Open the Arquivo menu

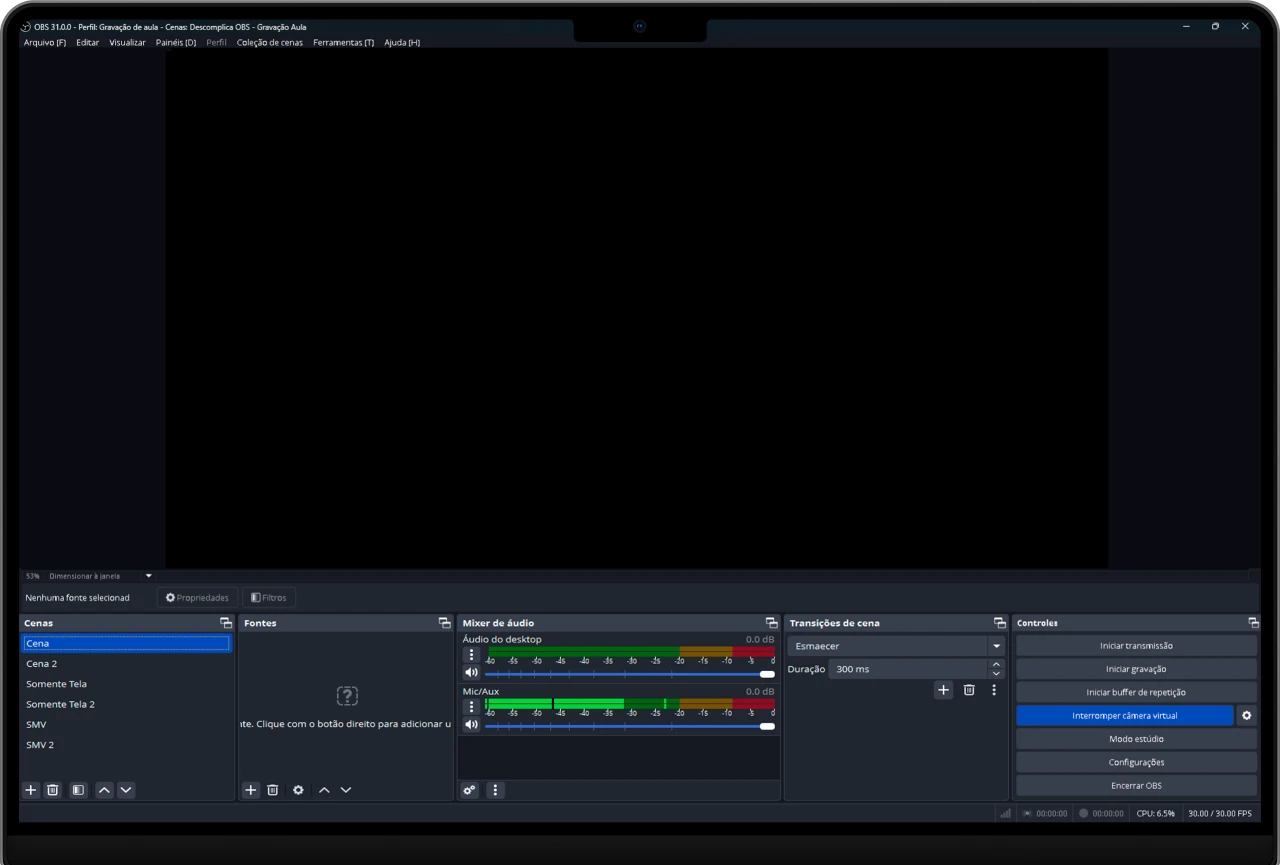[45, 43]
